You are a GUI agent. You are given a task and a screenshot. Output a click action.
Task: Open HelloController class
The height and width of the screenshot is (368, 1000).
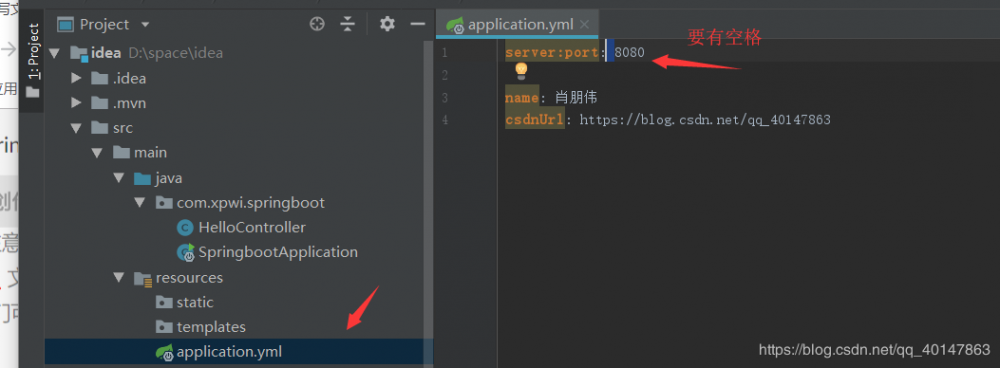(252, 228)
